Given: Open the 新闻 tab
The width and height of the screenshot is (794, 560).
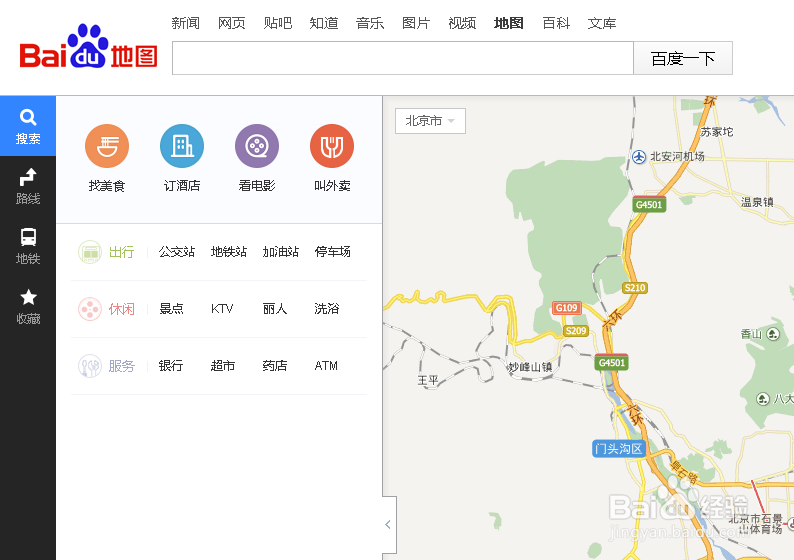Looking at the screenshot, I should tap(185, 23).
